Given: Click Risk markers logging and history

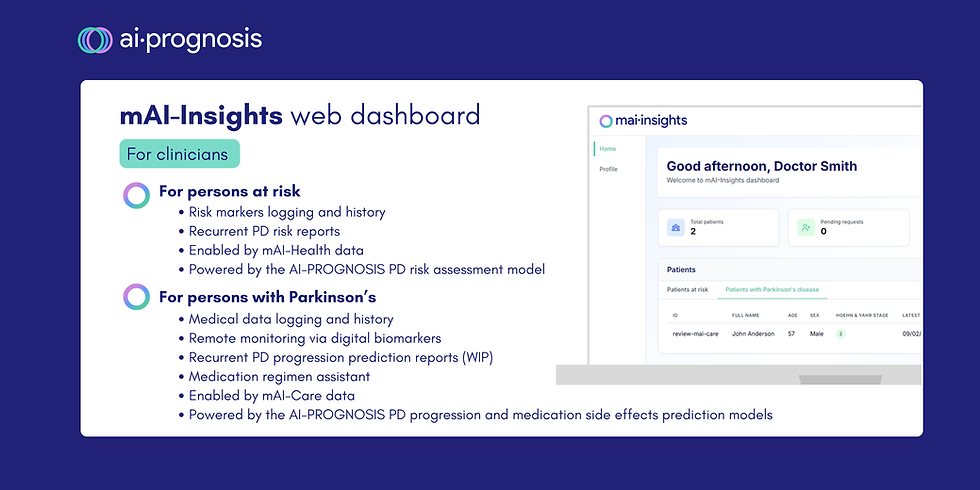Looking at the screenshot, I should 287,212.
